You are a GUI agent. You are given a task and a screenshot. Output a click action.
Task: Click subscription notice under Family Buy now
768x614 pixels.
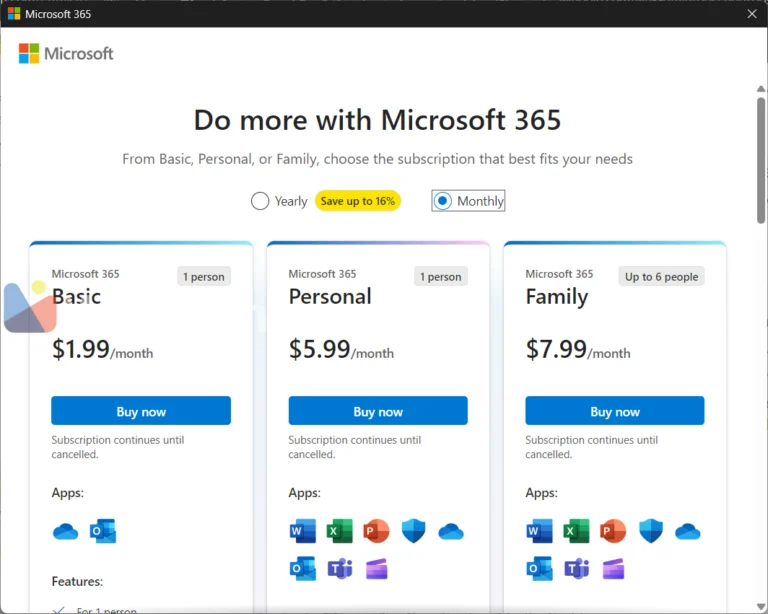(592, 447)
